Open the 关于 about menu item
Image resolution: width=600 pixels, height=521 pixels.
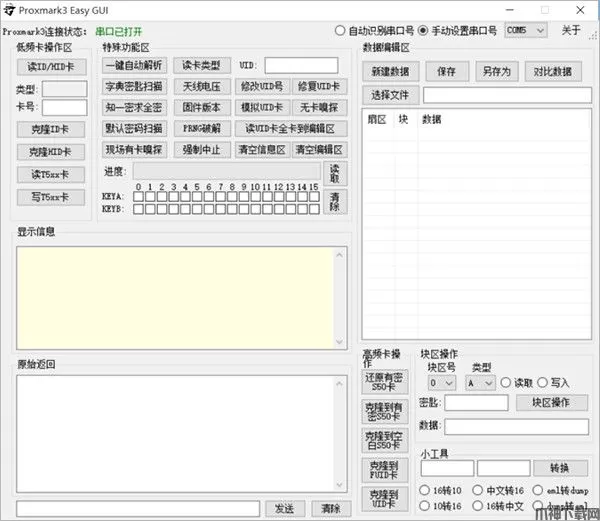[x=571, y=30]
